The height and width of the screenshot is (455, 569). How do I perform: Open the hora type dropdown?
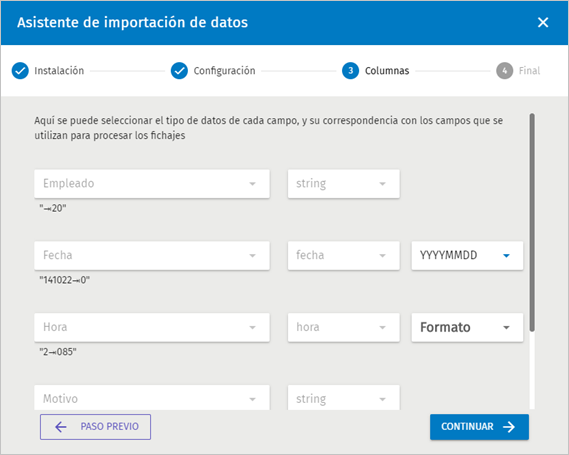pyautogui.click(x=344, y=327)
